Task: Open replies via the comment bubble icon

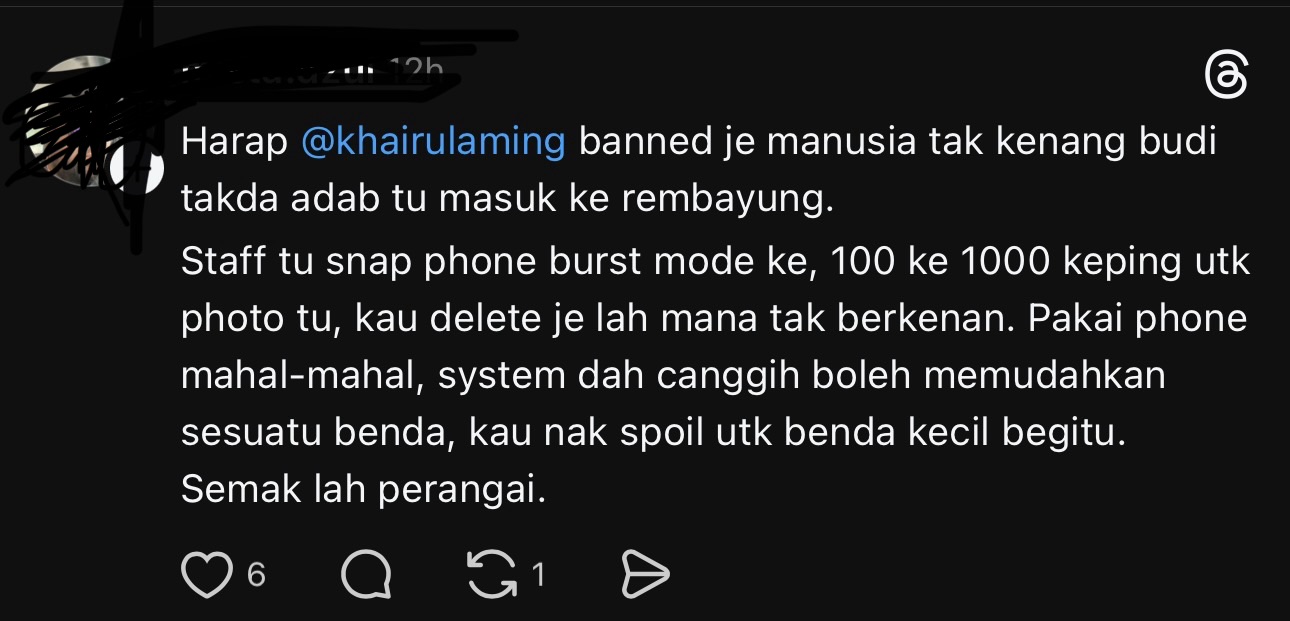Action: [366, 575]
